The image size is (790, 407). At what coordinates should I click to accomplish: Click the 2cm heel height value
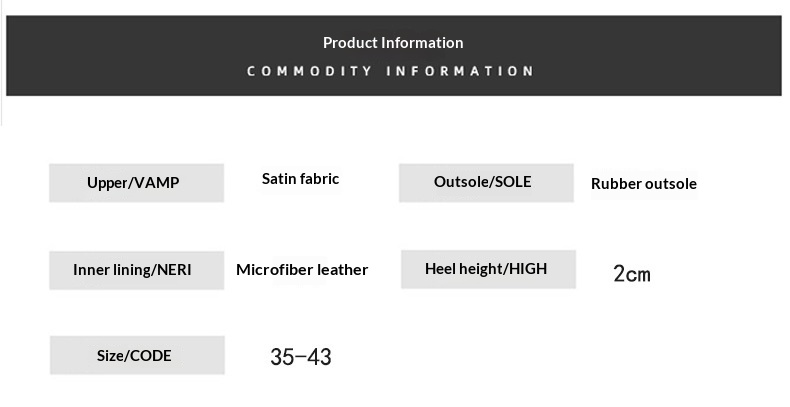pyautogui.click(x=632, y=275)
